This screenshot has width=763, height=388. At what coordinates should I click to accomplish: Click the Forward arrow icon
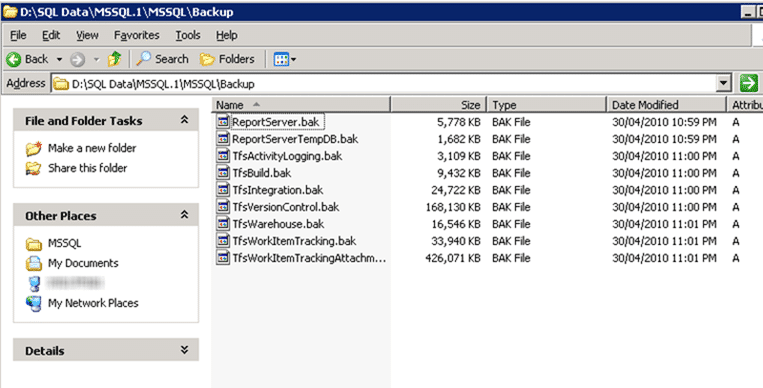[x=78, y=59]
